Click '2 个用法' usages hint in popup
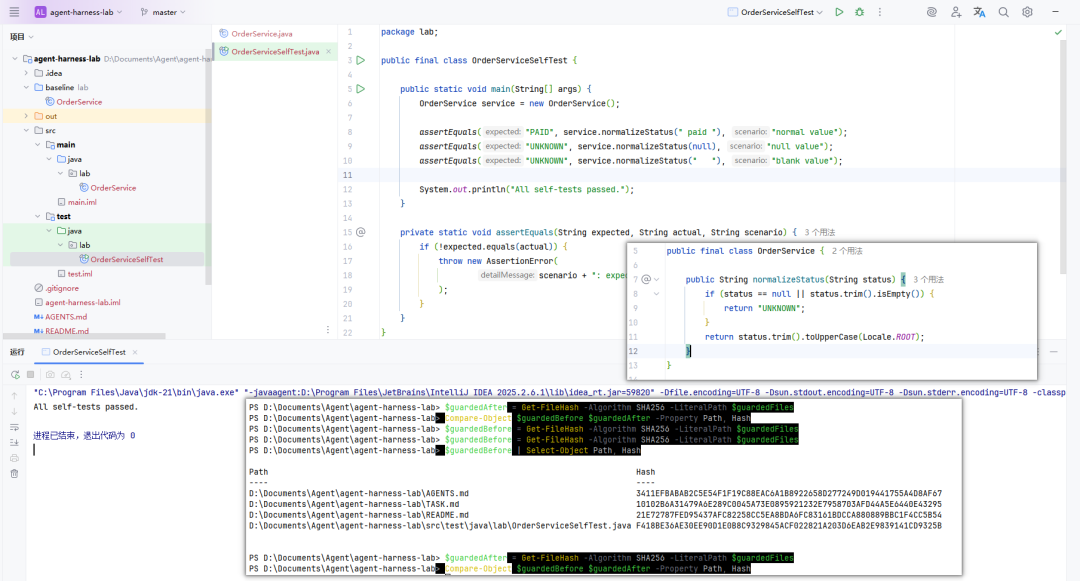This screenshot has width=1080, height=581. click(x=847, y=251)
